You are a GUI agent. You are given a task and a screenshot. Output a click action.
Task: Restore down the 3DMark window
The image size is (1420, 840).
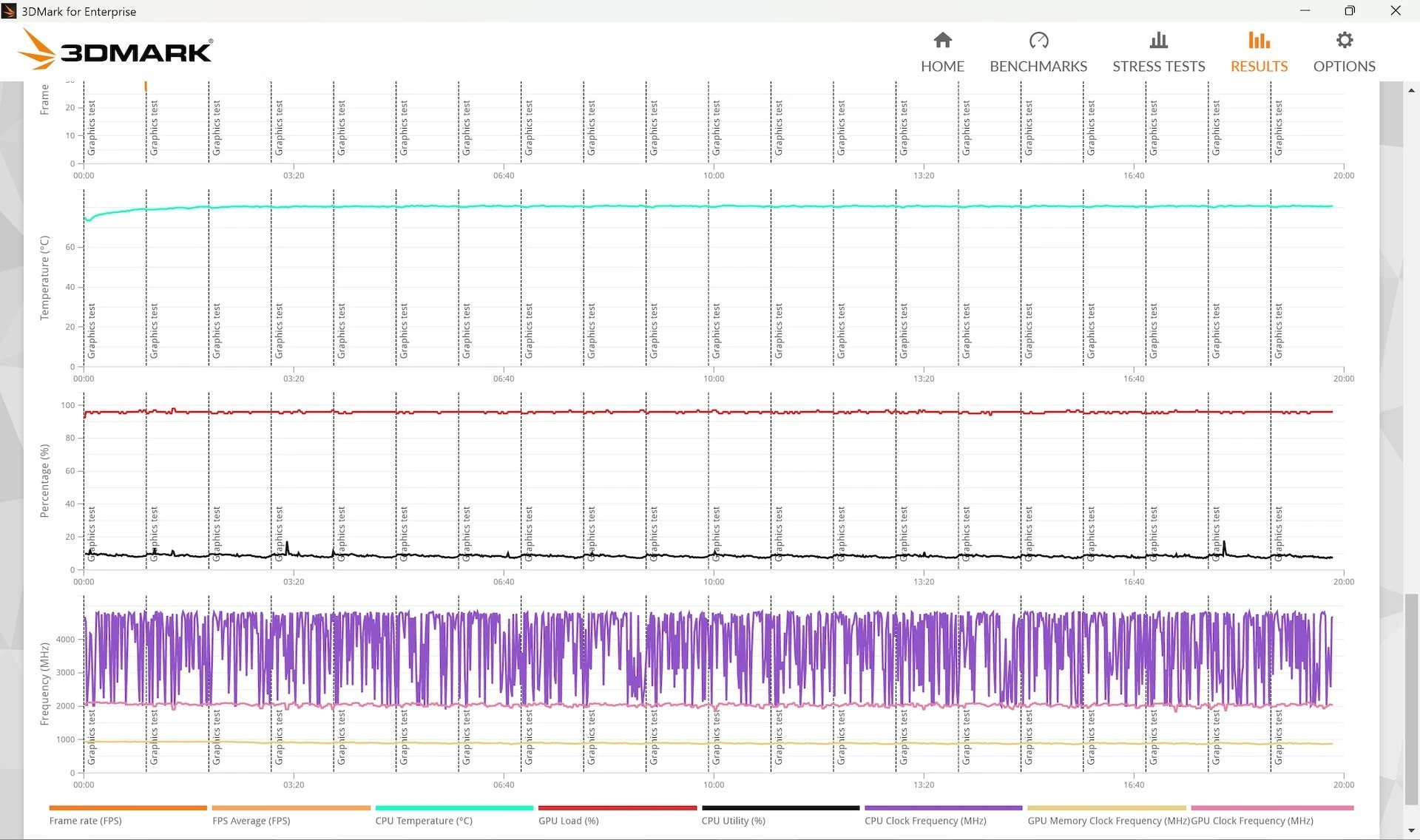pyautogui.click(x=1350, y=10)
